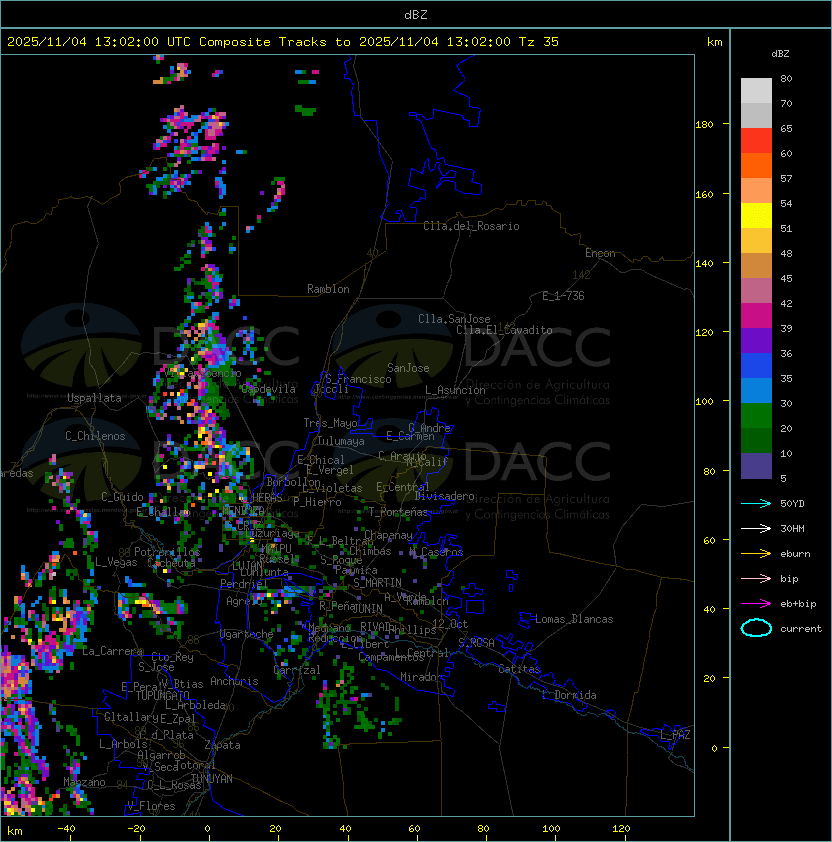Click the Zapata place label
The image size is (832, 842).
tap(222, 745)
